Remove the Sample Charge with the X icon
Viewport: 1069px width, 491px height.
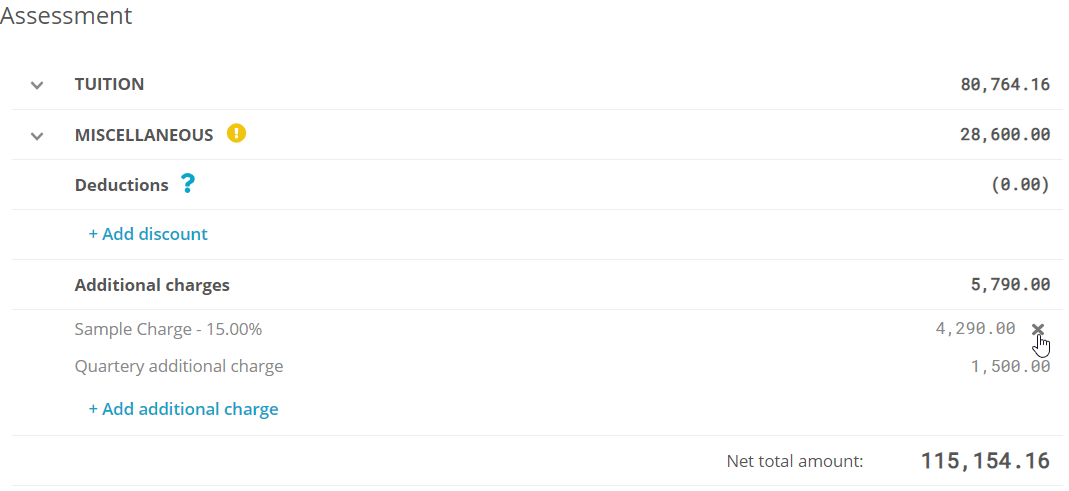[x=1038, y=329]
